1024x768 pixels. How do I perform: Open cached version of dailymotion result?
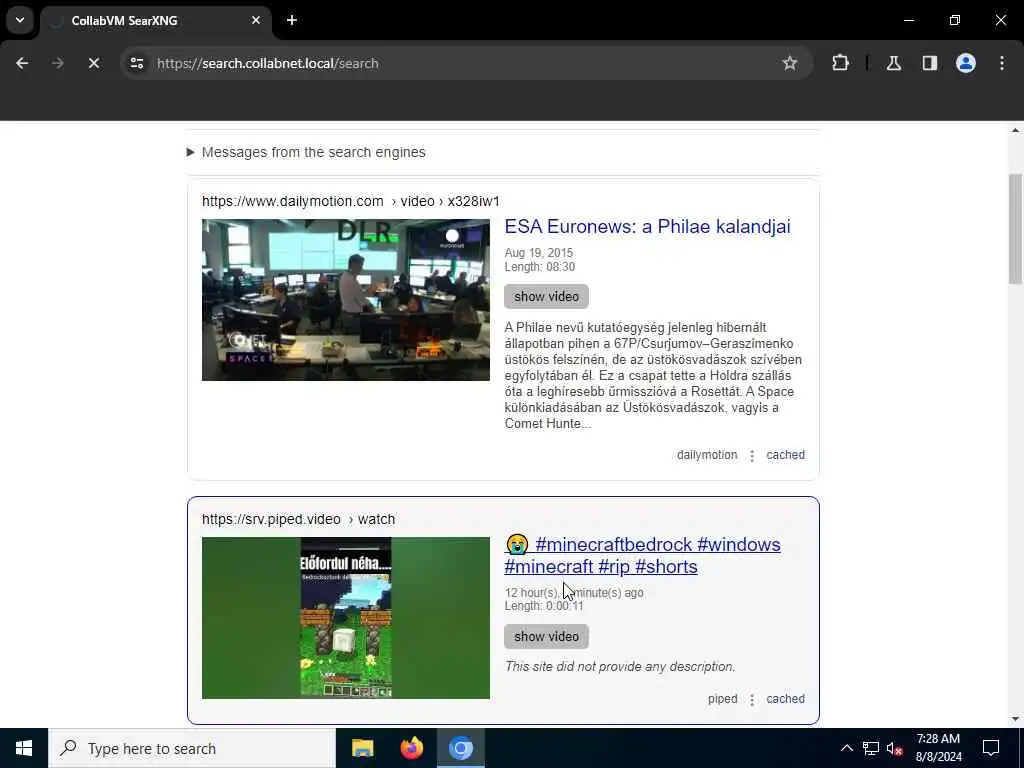(x=785, y=455)
